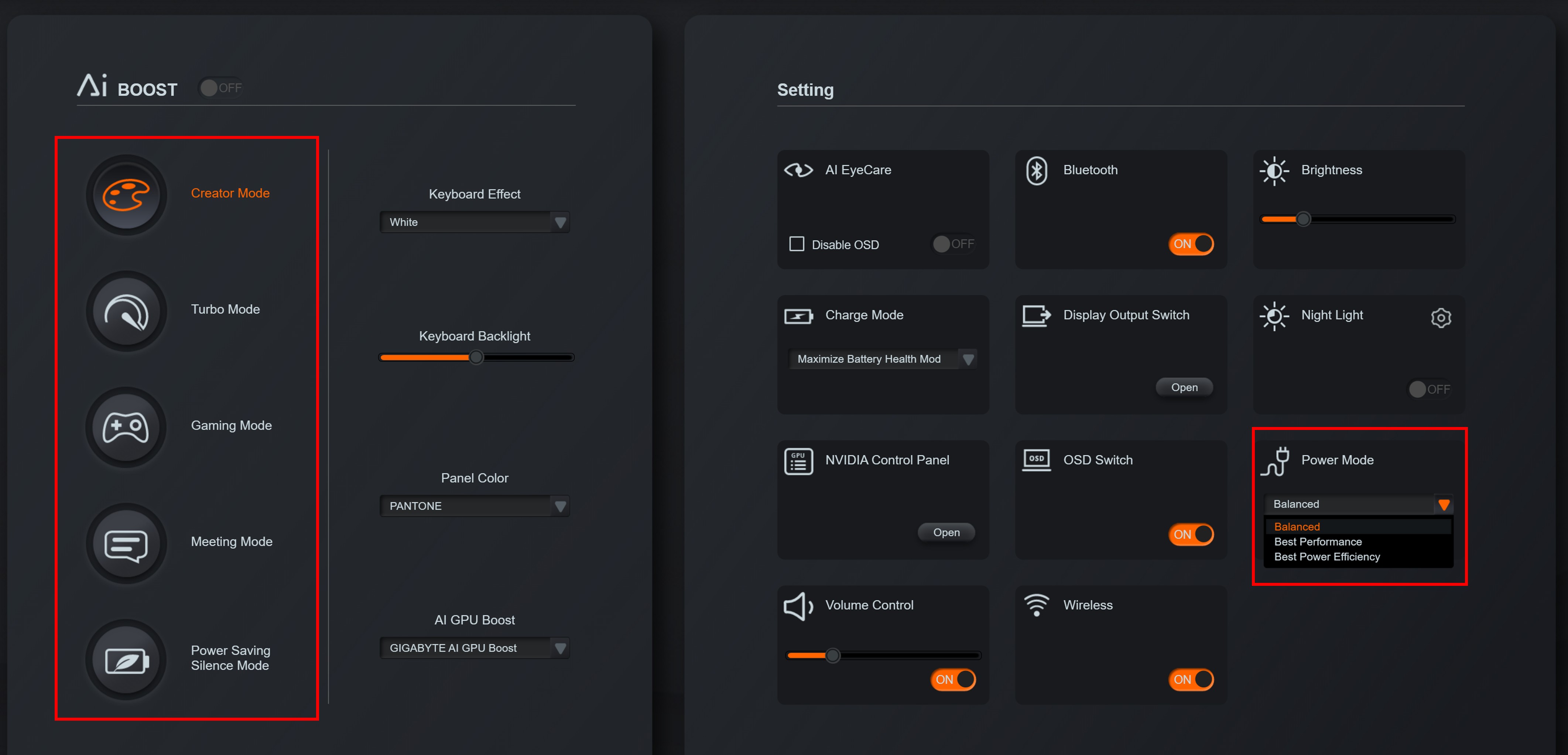This screenshot has width=1568, height=755.
Task: Check the Disable OSD checkbox
Action: pos(796,244)
